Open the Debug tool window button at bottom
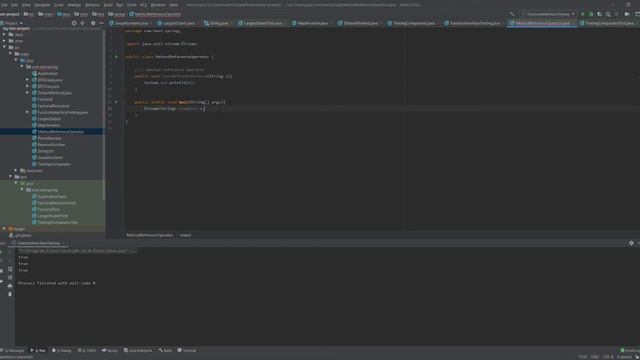 click(x=62, y=350)
